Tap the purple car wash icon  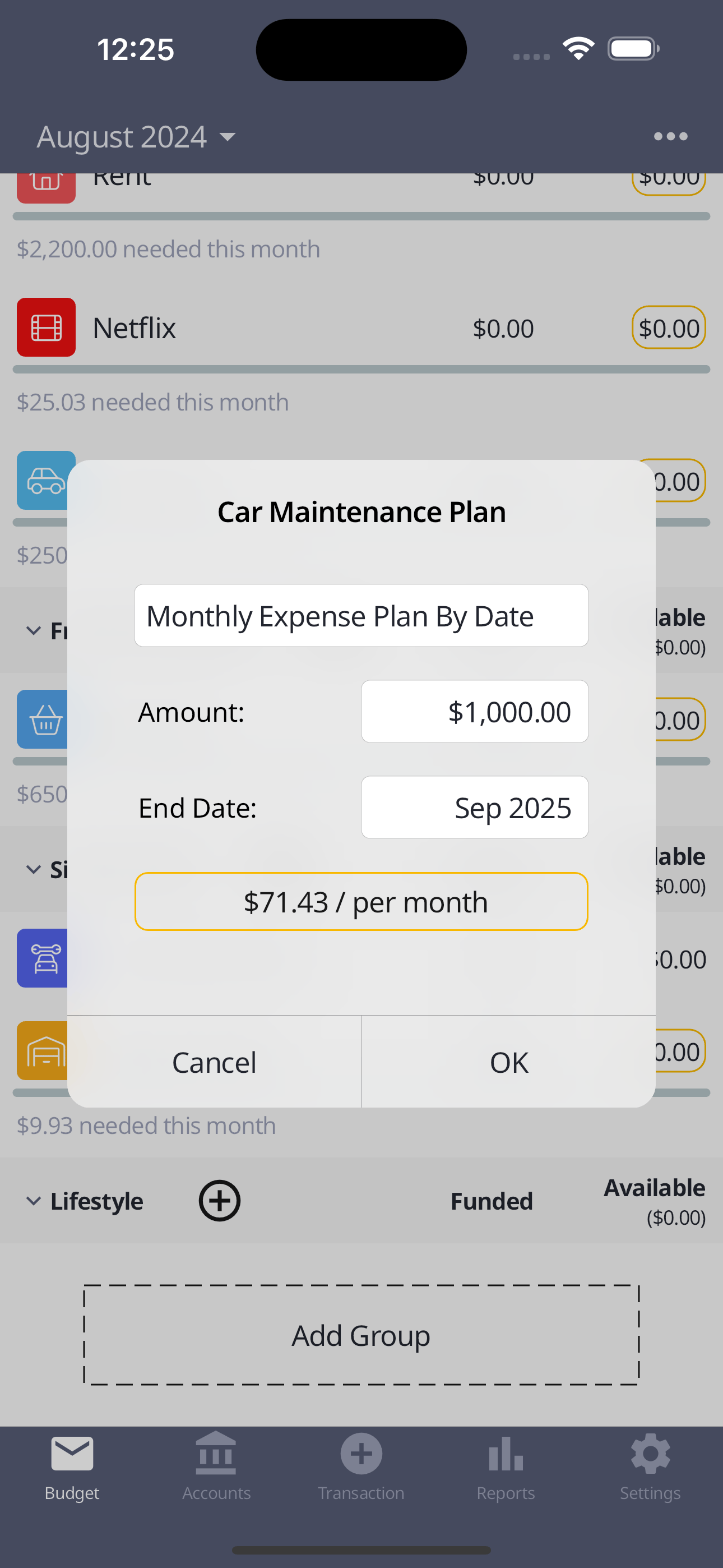43,958
